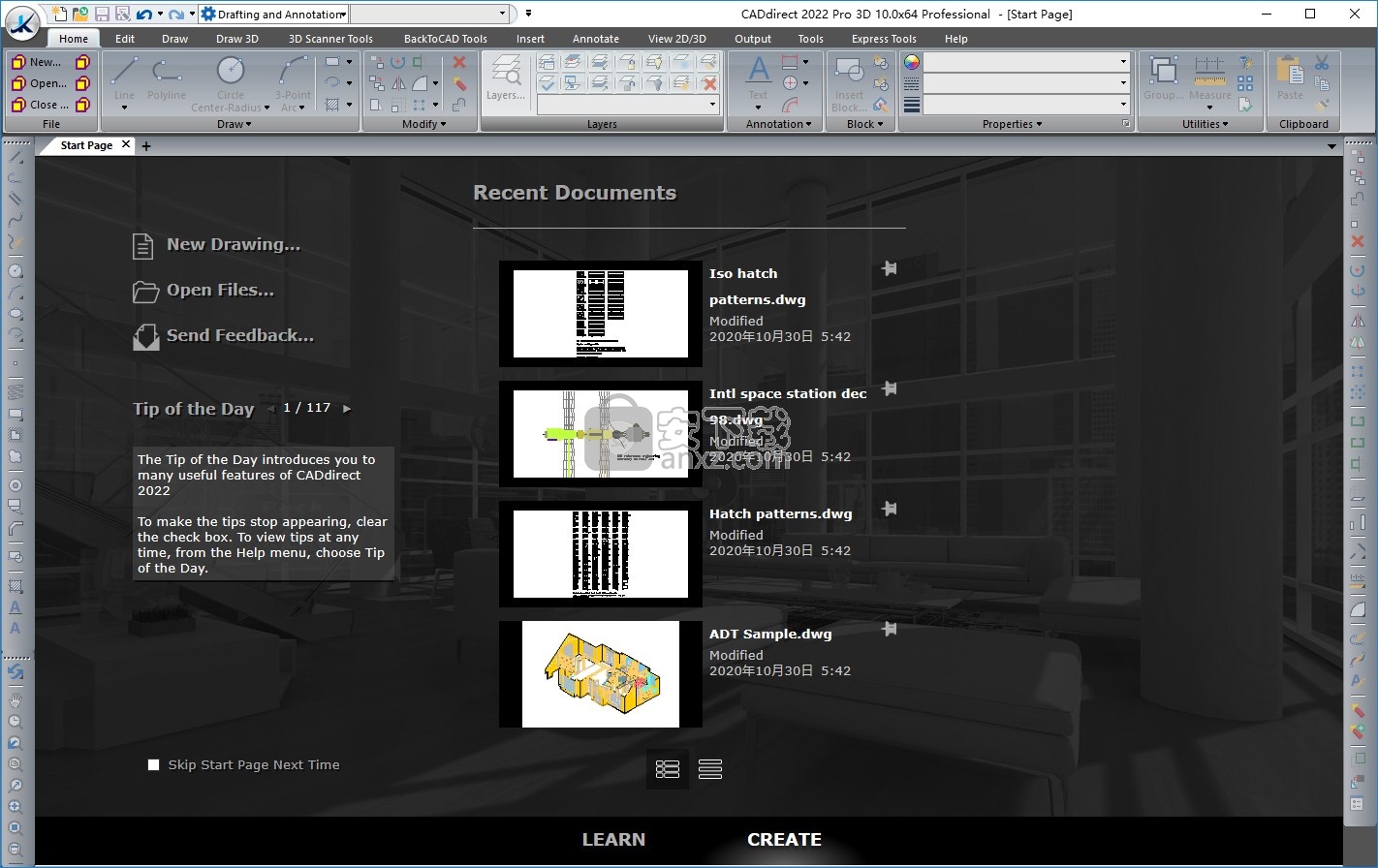The image size is (1378, 868).
Task: Click Close ... in File panel
Action: [x=41, y=105]
